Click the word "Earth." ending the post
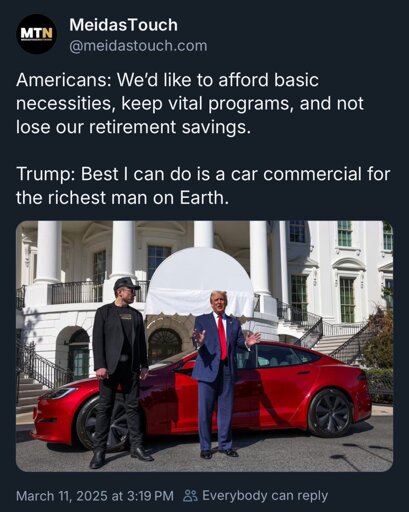409x512 pixels. [205, 198]
